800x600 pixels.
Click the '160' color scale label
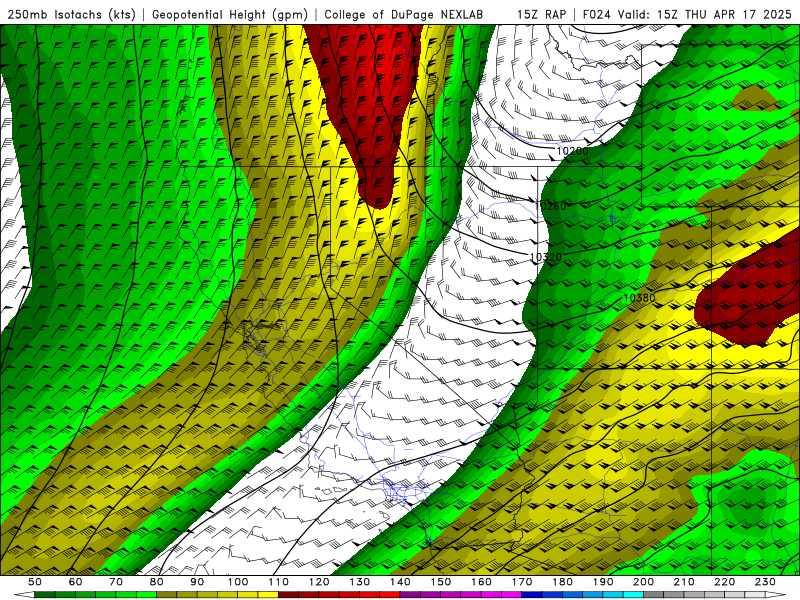click(x=481, y=582)
